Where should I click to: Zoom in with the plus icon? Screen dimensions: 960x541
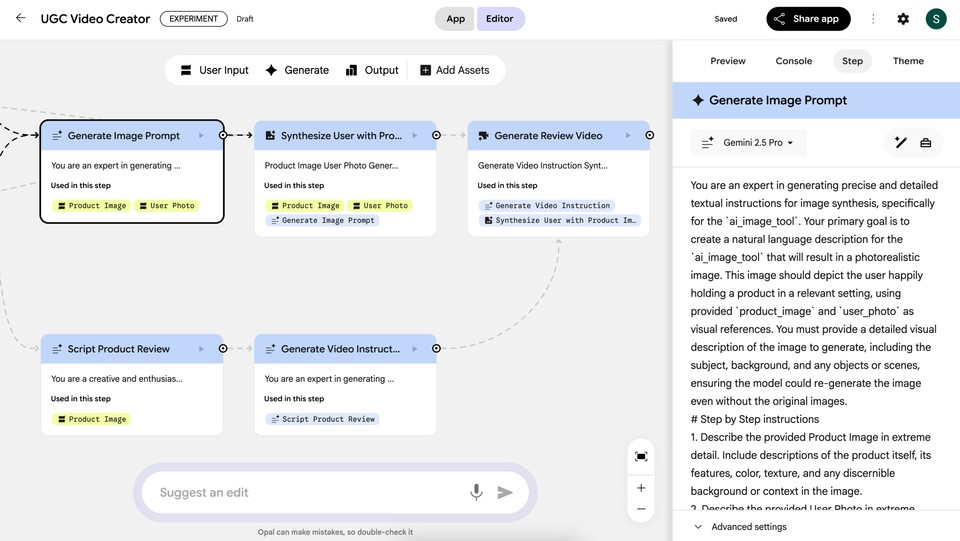641,488
